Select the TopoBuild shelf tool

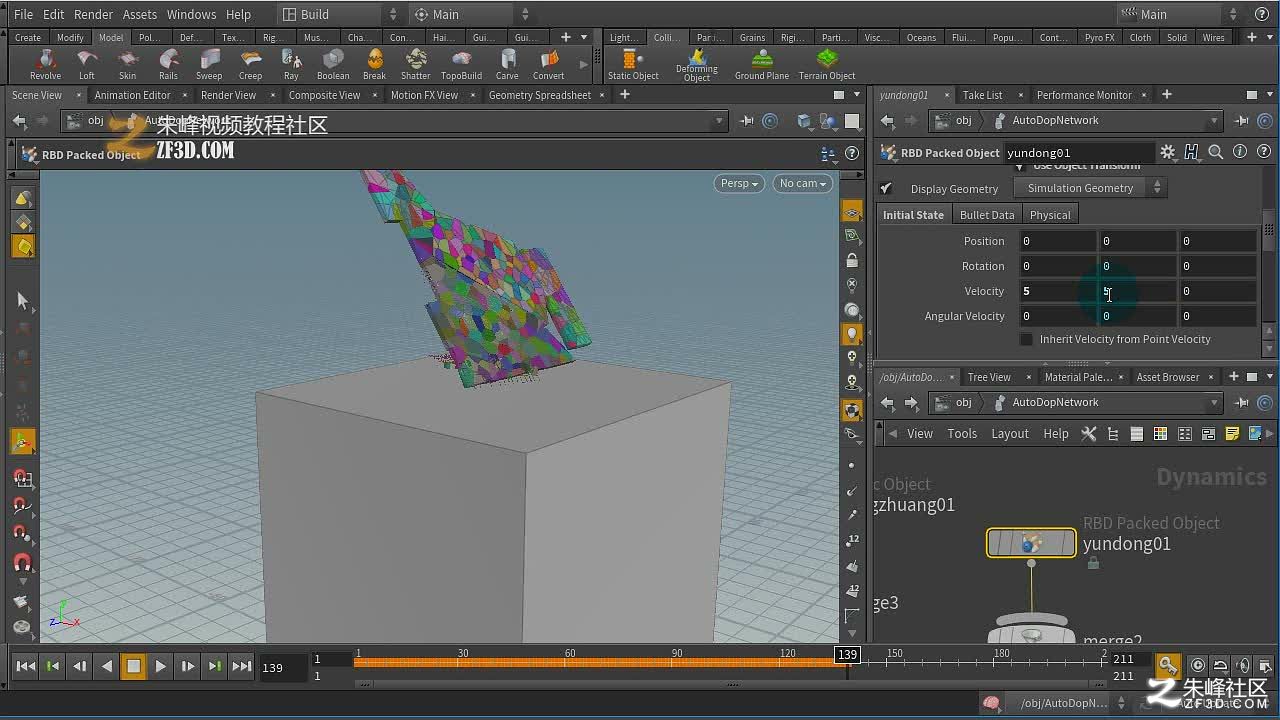point(461,64)
